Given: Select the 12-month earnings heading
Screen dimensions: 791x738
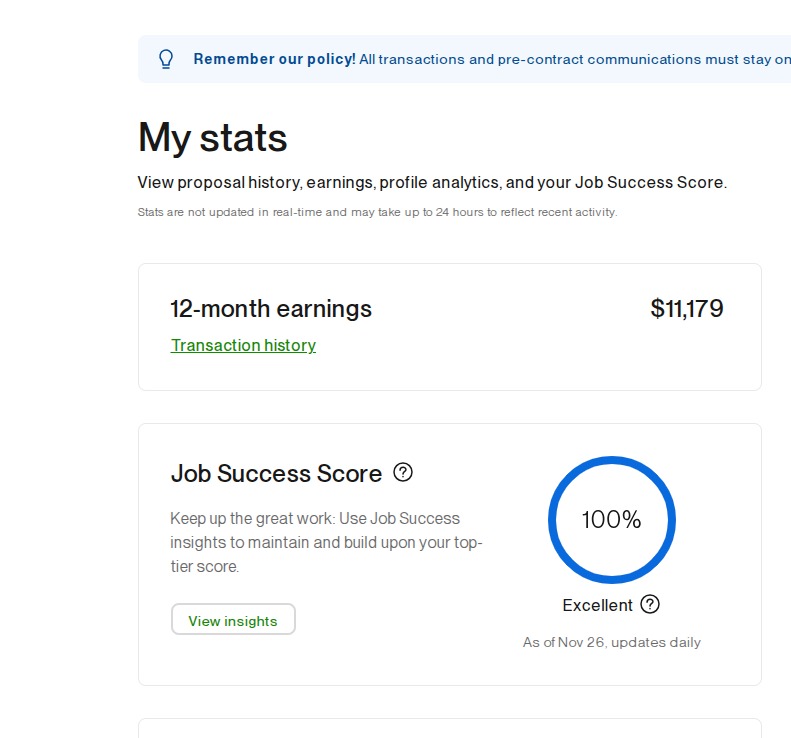Looking at the screenshot, I should pos(271,309).
